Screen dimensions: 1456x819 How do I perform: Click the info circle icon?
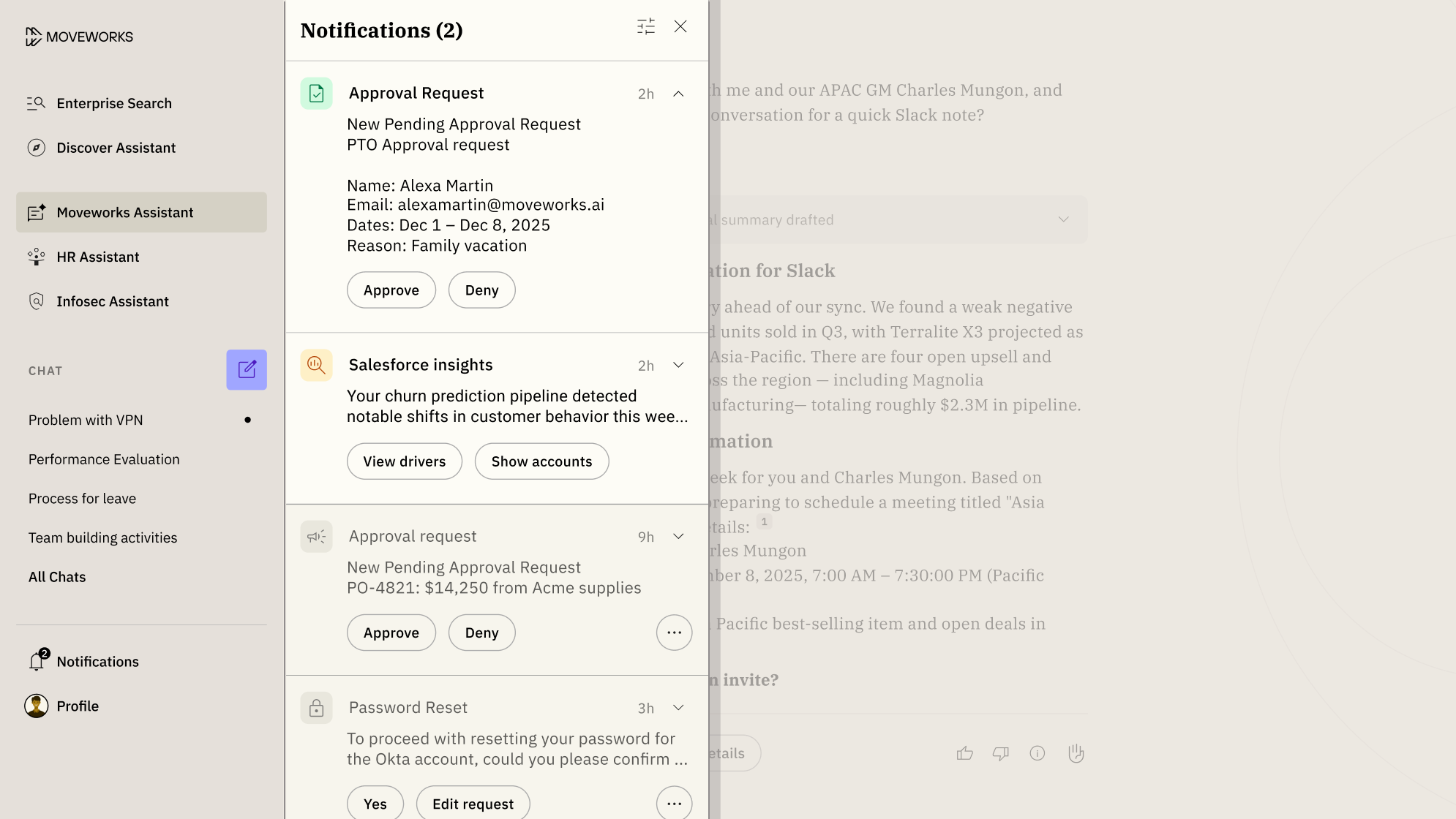pyautogui.click(x=1037, y=753)
